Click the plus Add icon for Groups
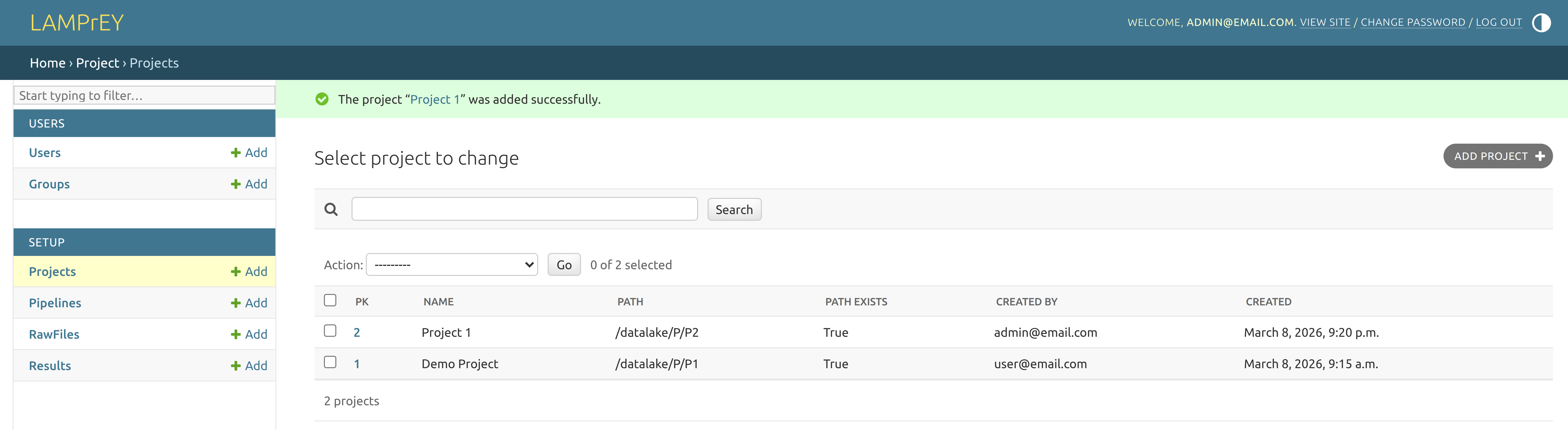Image resolution: width=1568 pixels, height=430 pixels. [x=236, y=184]
